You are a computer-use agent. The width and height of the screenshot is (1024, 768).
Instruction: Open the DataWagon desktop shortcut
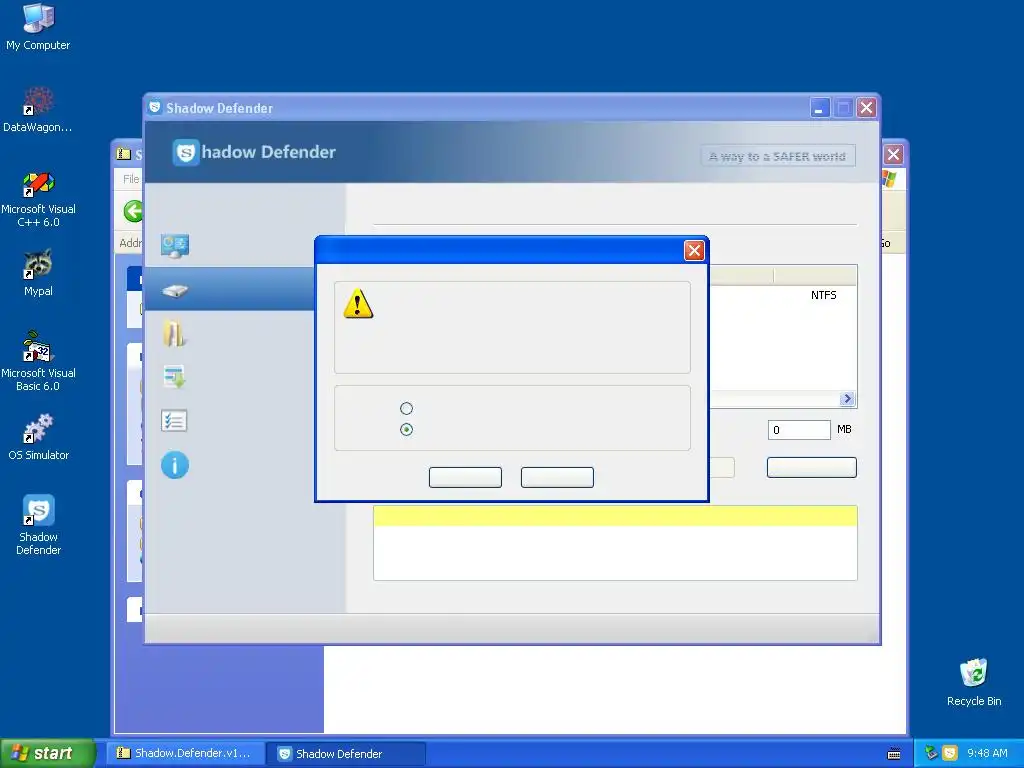point(38,110)
